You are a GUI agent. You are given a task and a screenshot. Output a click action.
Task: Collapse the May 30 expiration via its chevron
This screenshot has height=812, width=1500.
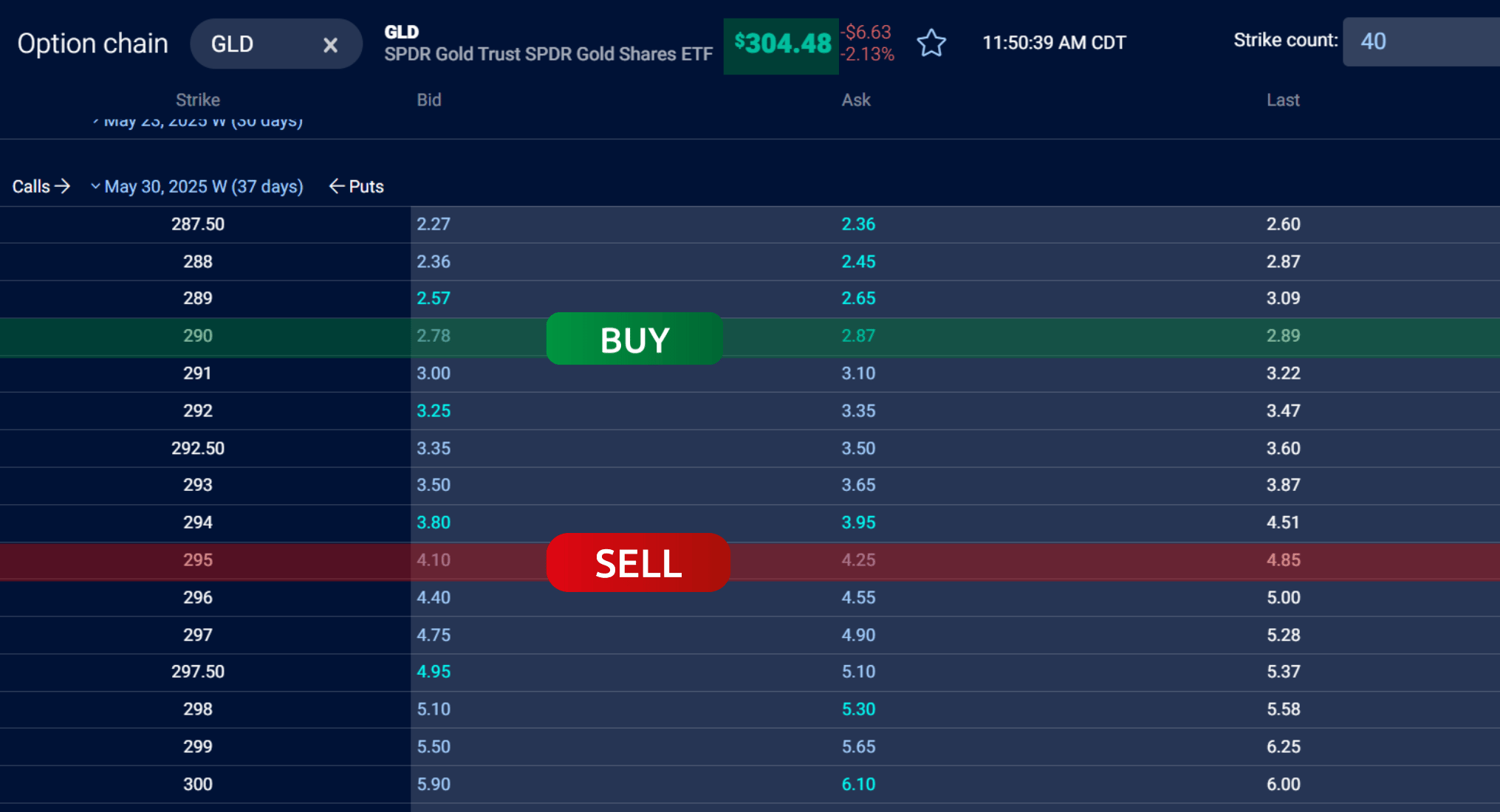95,186
